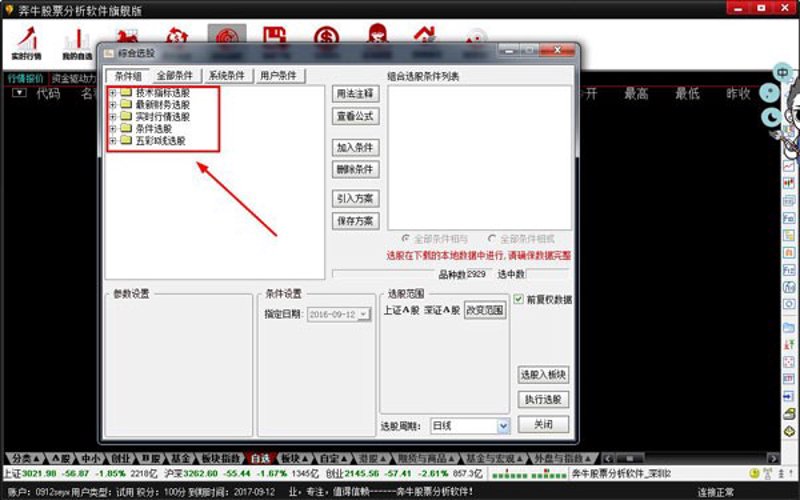Click the yellow smiley status bar icon
The width and height of the screenshot is (800, 500).
[754, 474]
